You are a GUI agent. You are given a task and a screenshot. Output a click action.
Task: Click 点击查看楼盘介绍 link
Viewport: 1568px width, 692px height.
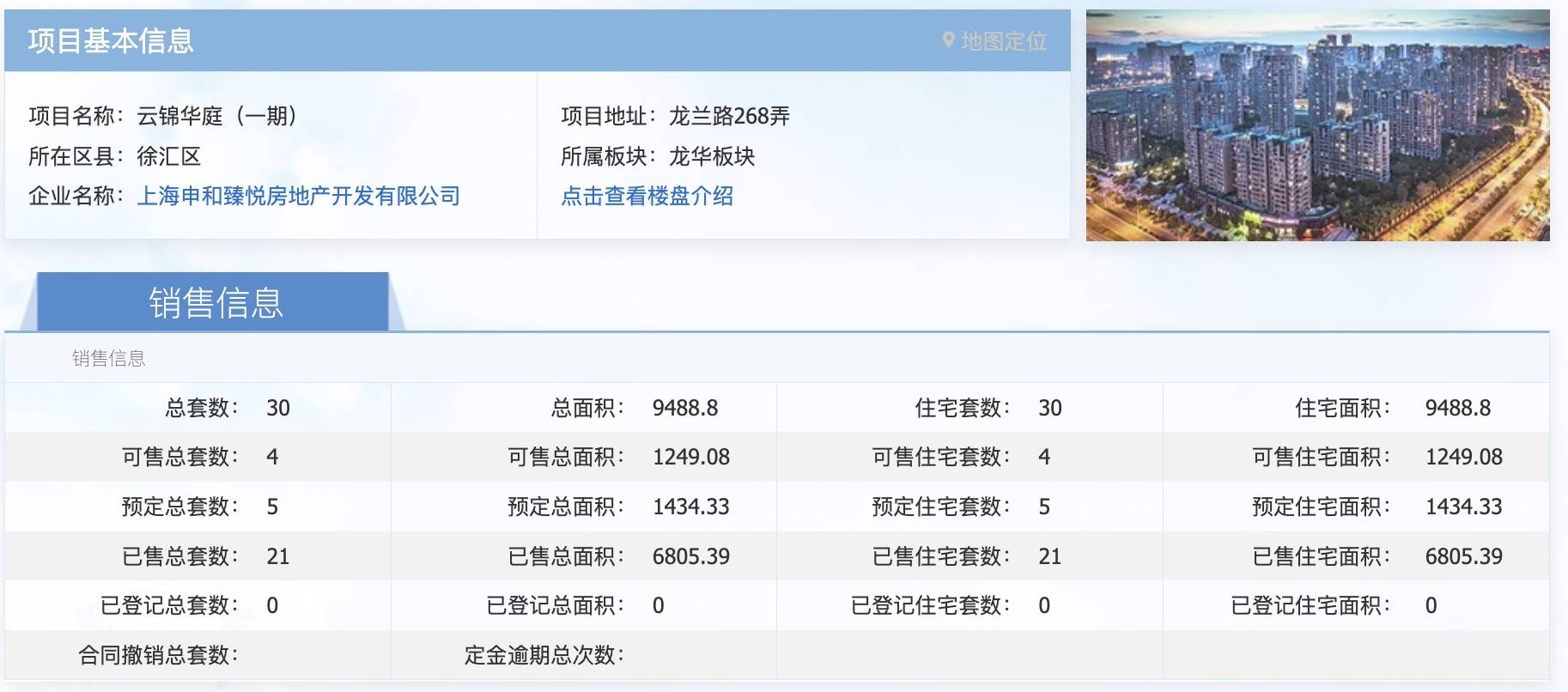[x=647, y=196]
